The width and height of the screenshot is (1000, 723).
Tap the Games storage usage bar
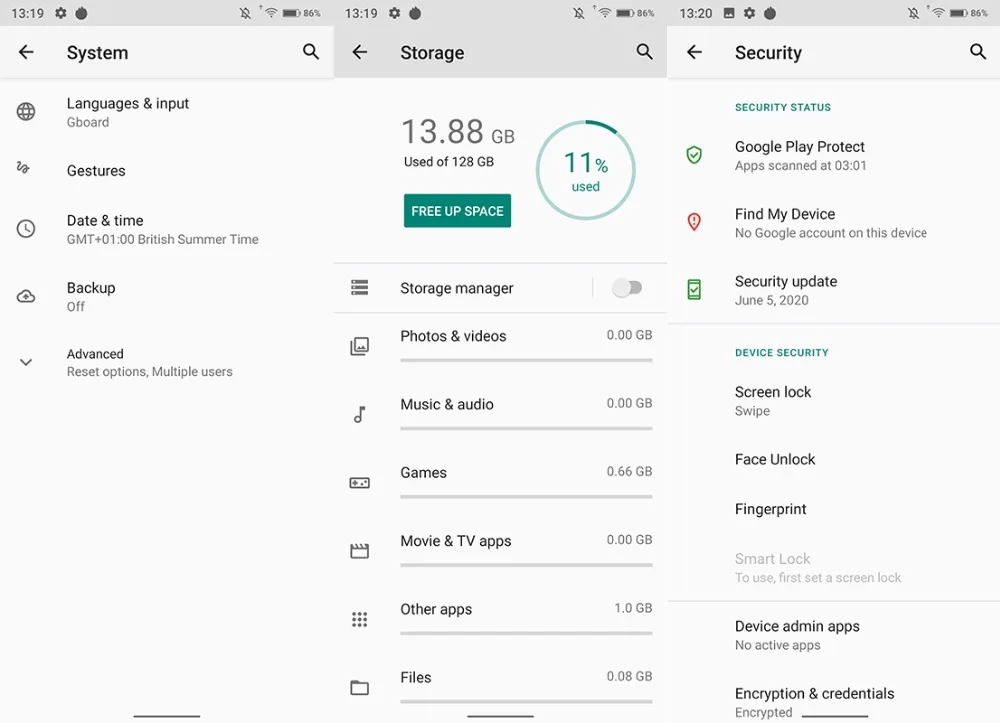click(x=526, y=496)
